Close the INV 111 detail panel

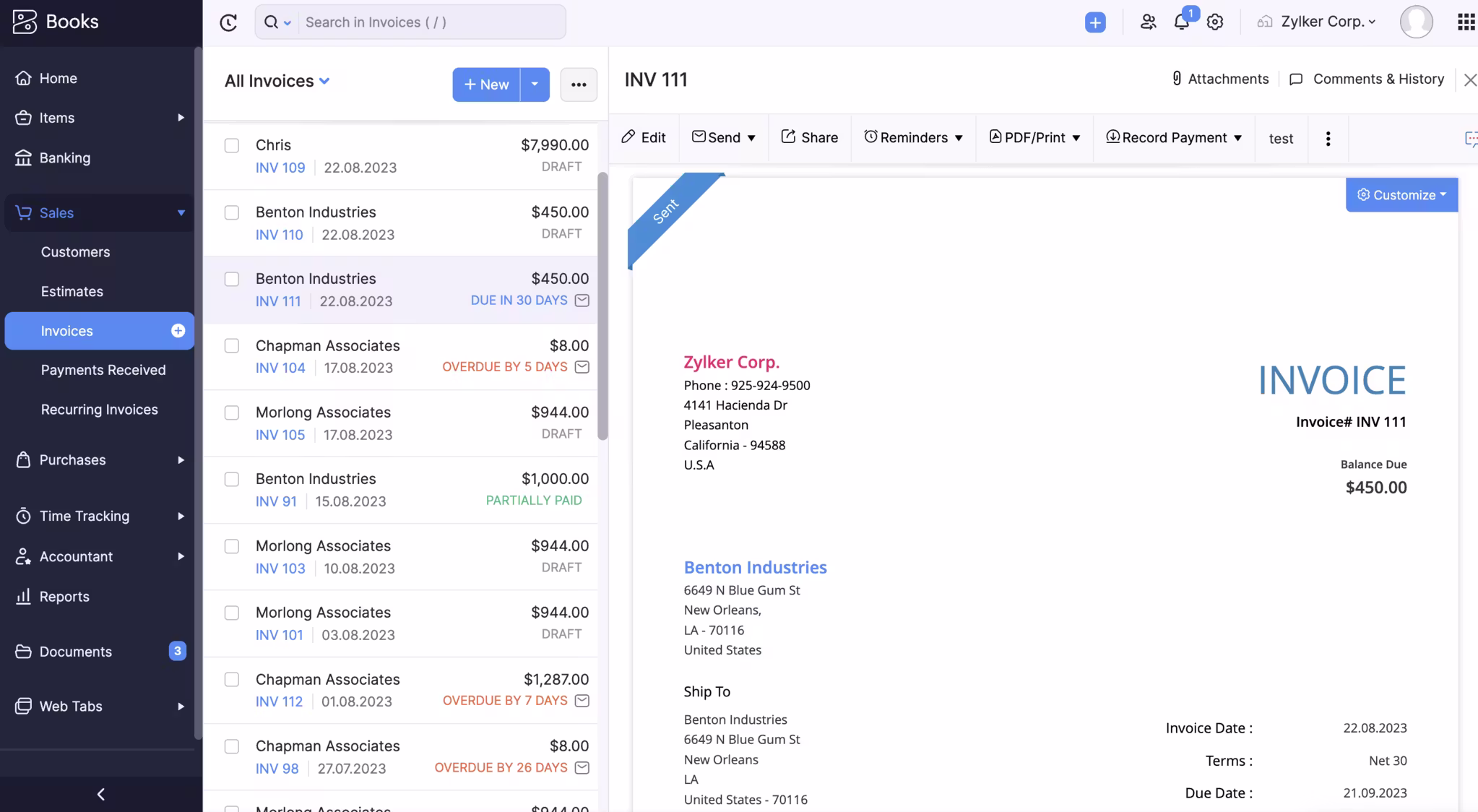(x=1470, y=79)
